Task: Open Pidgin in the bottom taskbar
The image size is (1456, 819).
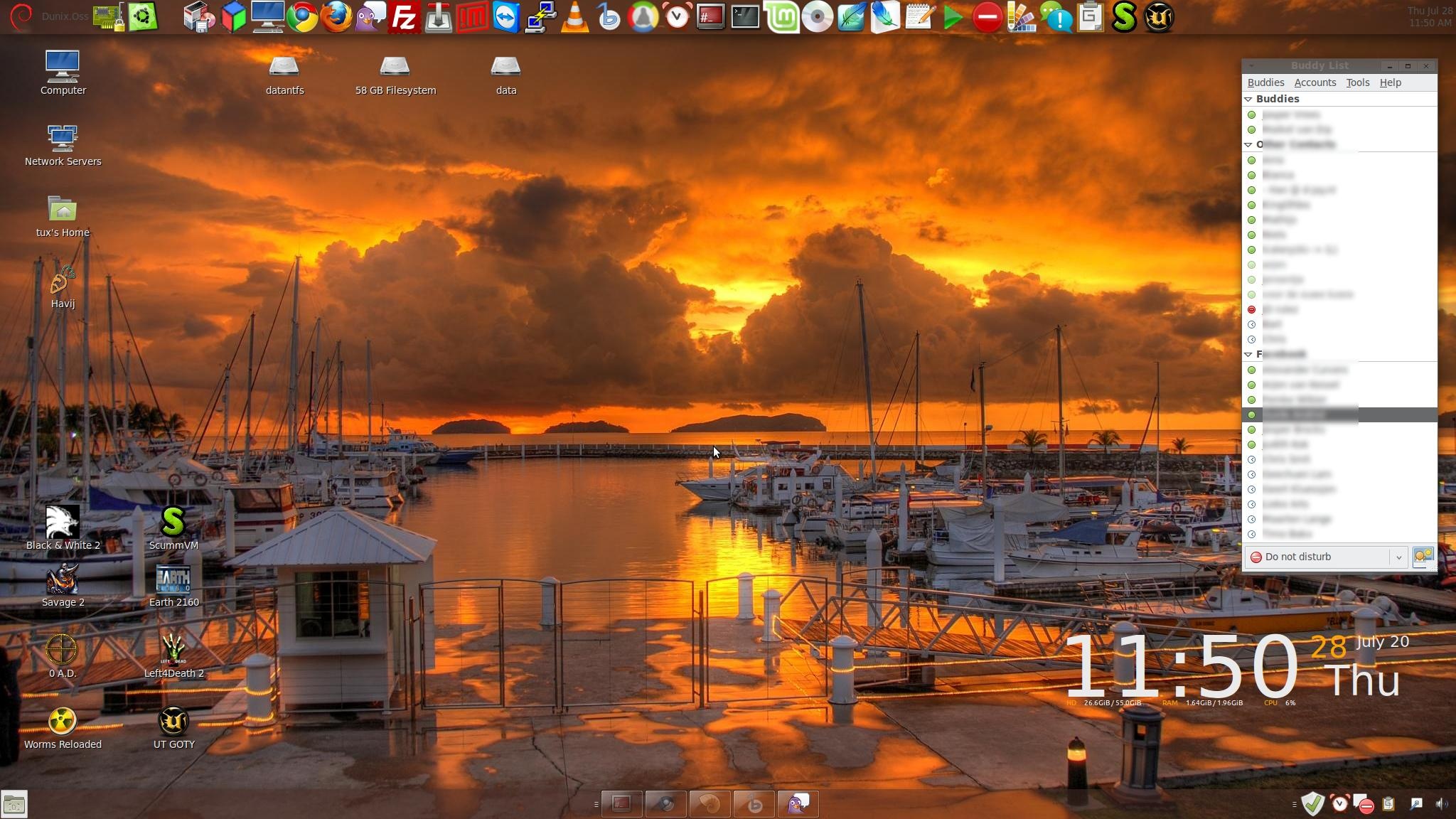Action: pos(797,804)
